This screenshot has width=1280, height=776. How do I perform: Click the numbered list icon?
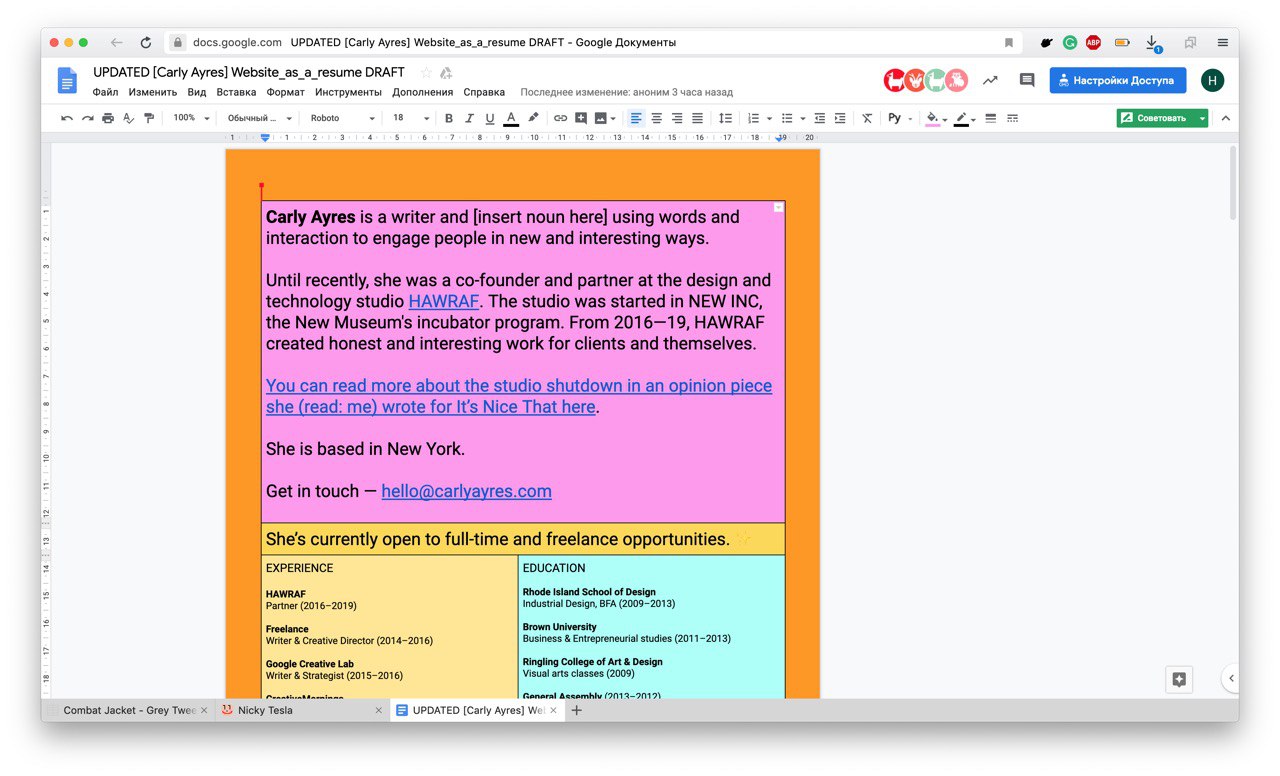[x=753, y=118]
